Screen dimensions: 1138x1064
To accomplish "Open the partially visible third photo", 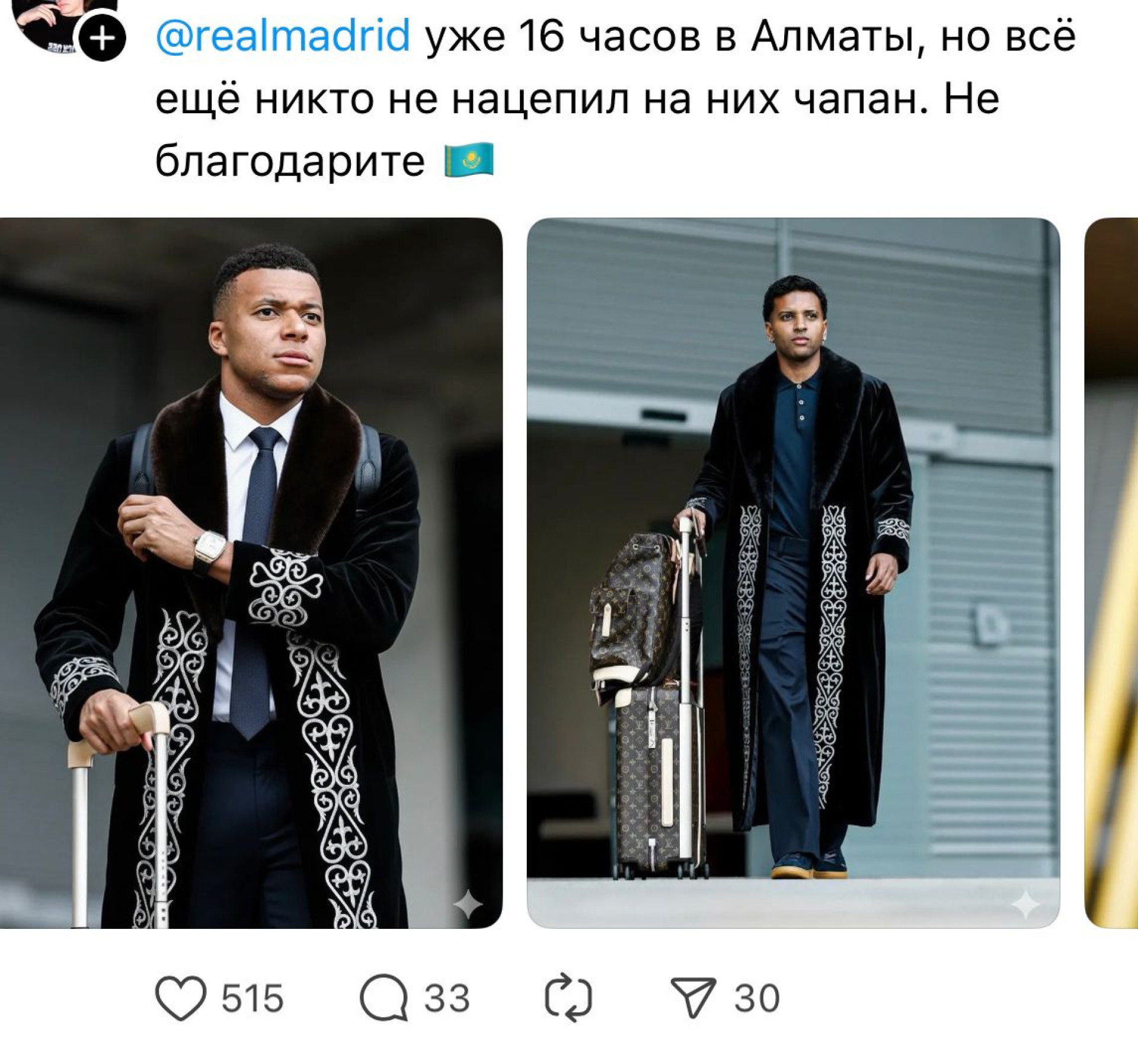I will coord(1111,572).
